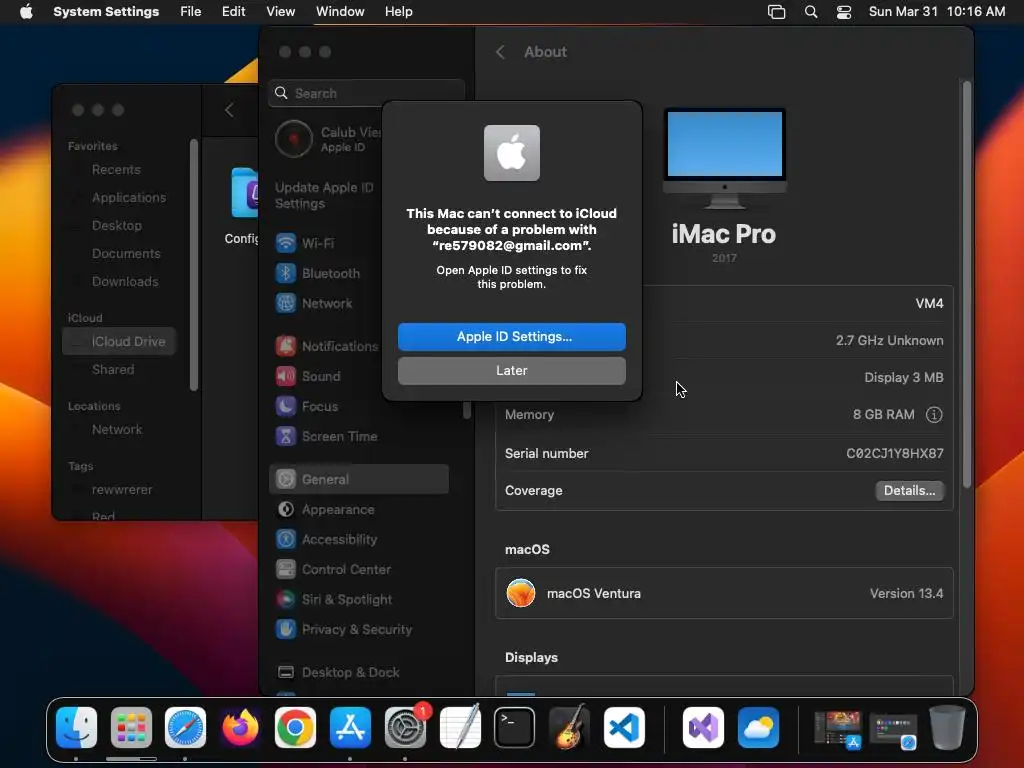Open Terminal from the Dock
Image resolution: width=1024 pixels, height=768 pixels.
pyautogui.click(x=515, y=728)
